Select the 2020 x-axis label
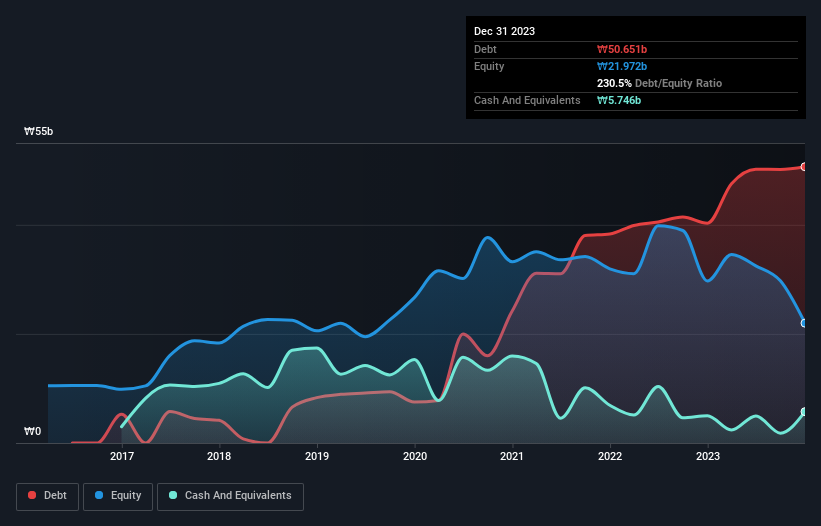The image size is (821, 526). (415, 456)
